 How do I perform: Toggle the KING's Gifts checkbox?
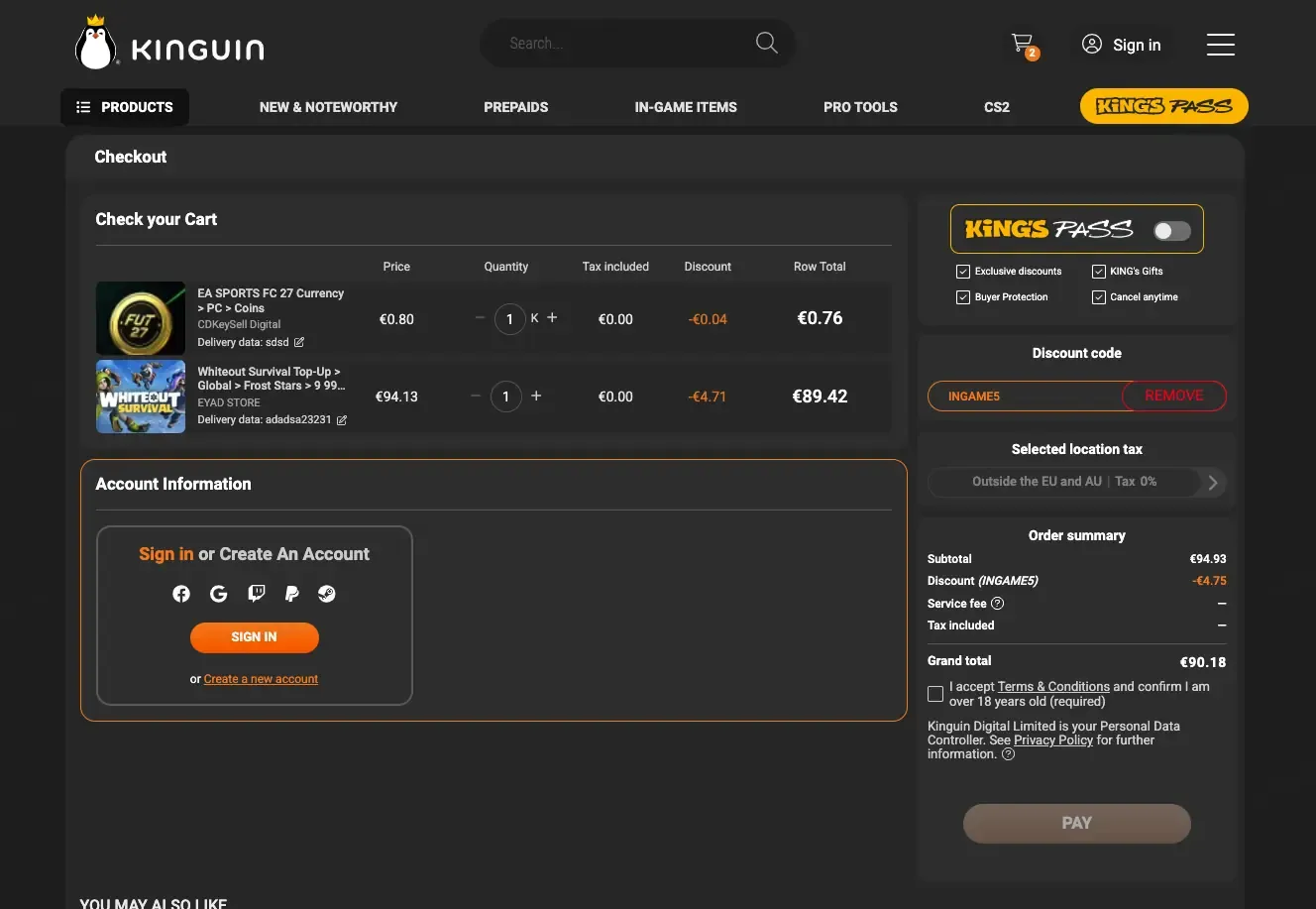coord(1099,272)
